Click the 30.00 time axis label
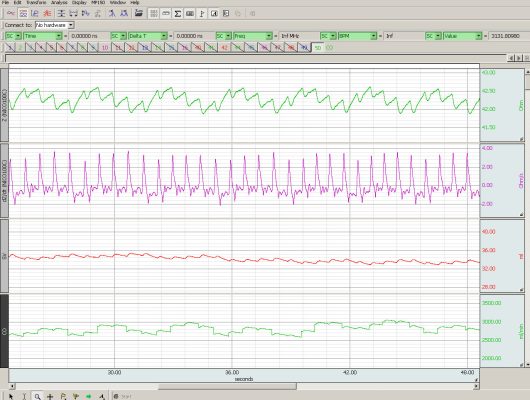 coord(115,372)
